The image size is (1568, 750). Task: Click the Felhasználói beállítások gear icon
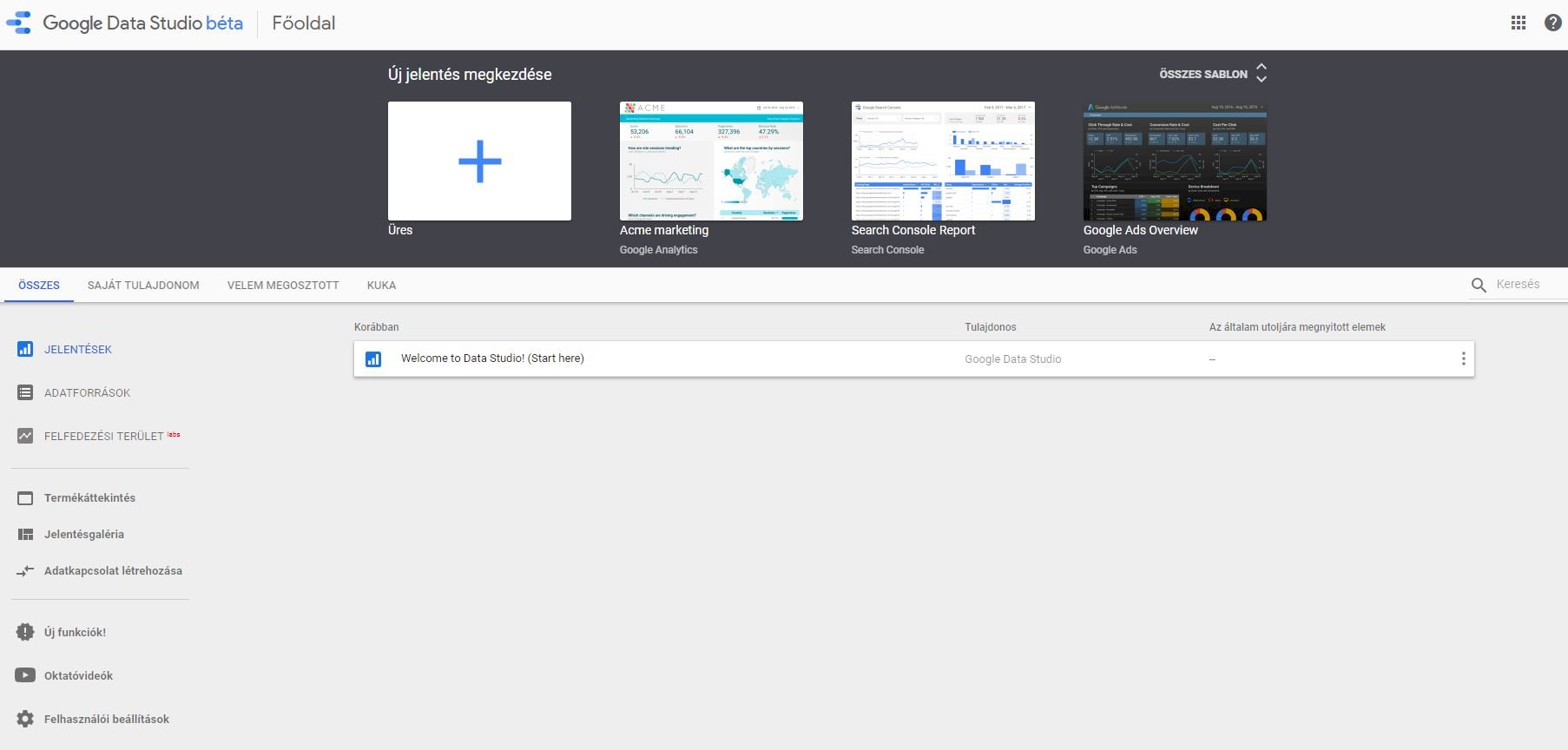(x=25, y=719)
